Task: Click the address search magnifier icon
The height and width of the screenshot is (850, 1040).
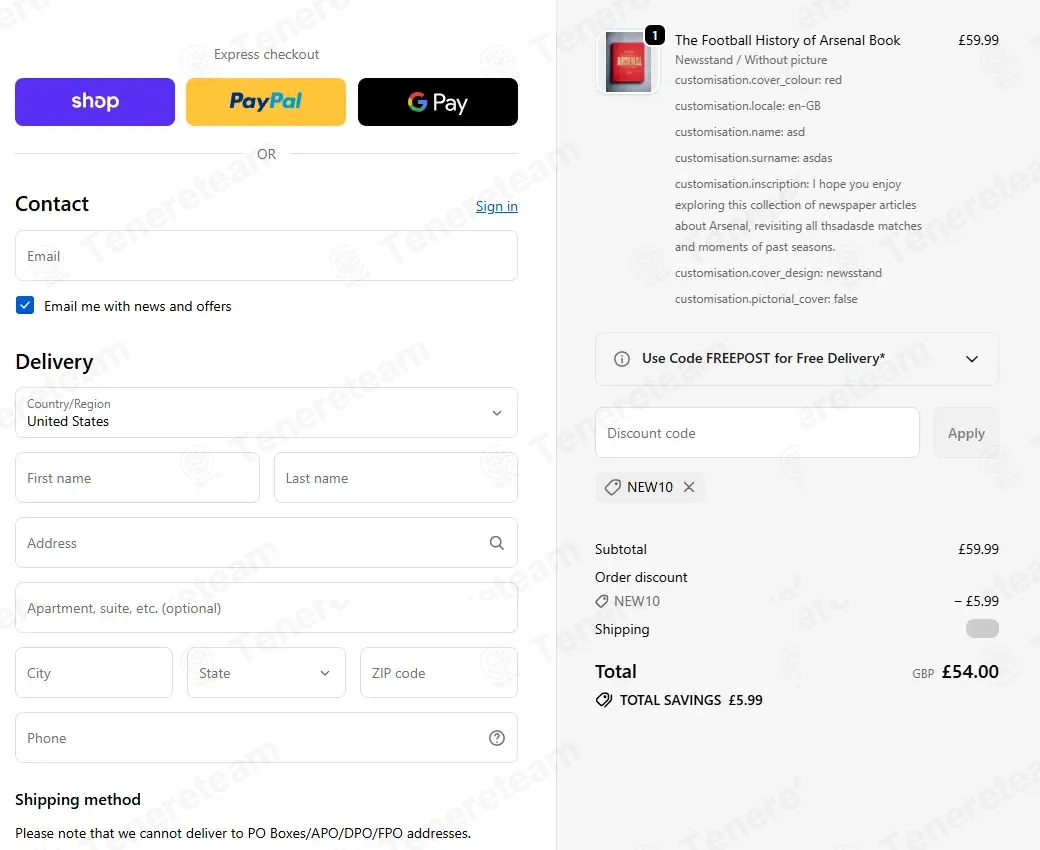Action: click(496, 543)
